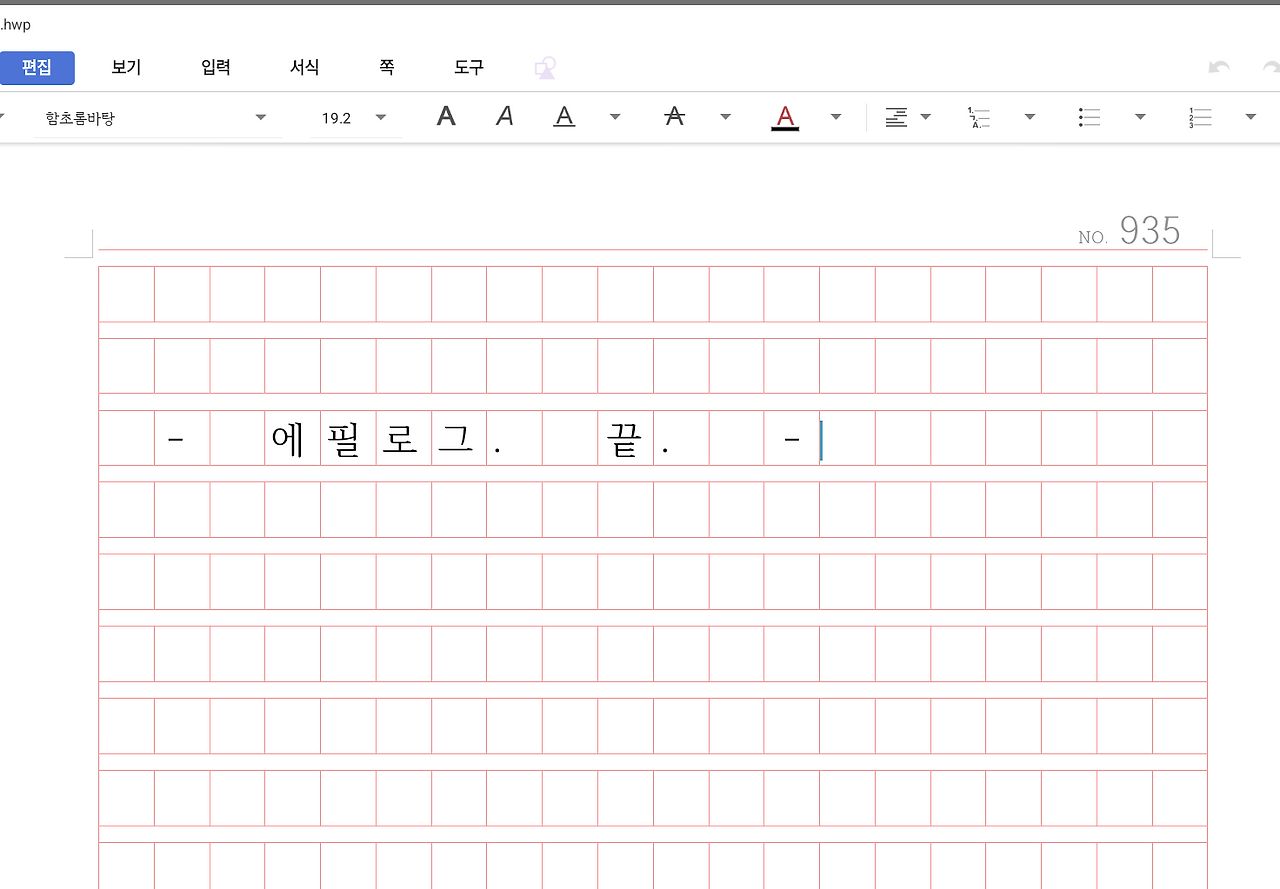Expand outline numbering dropdown arrow

pyautogui.click(x=1030, y=117)
